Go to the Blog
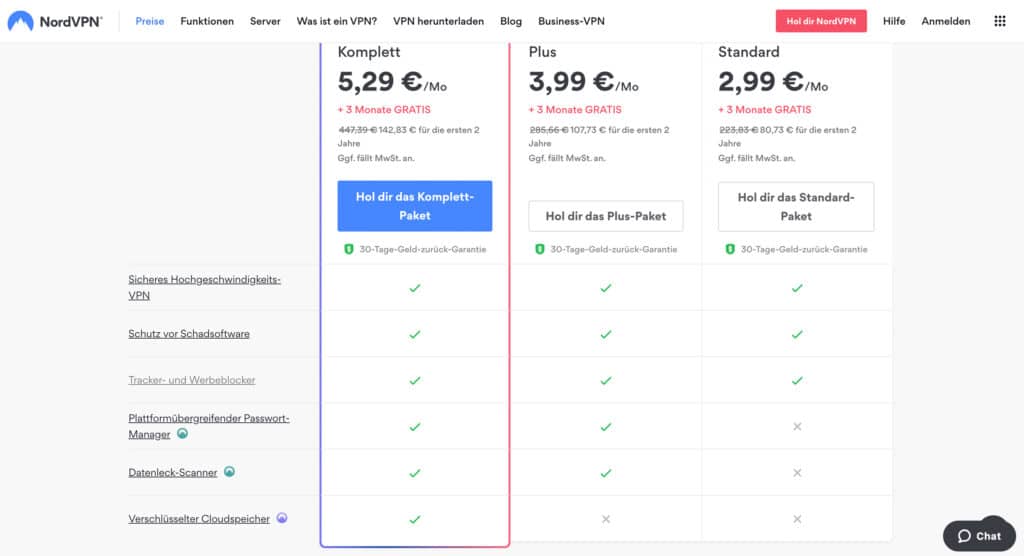The image size is (1024, 556). point(511,21)
